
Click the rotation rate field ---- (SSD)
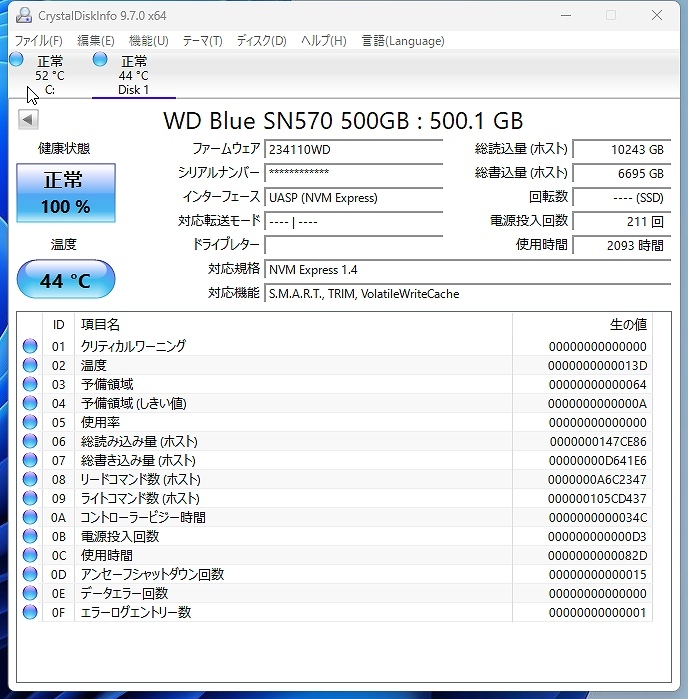[x=622, y=197]
